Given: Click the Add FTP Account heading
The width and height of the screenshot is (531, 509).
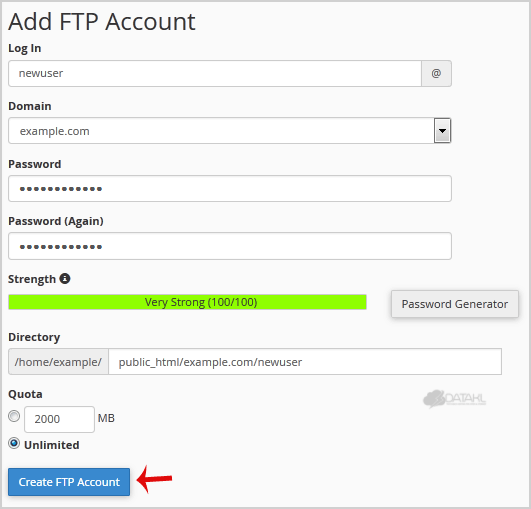Looking at the screenshot, I should click(x=102, y=22).
